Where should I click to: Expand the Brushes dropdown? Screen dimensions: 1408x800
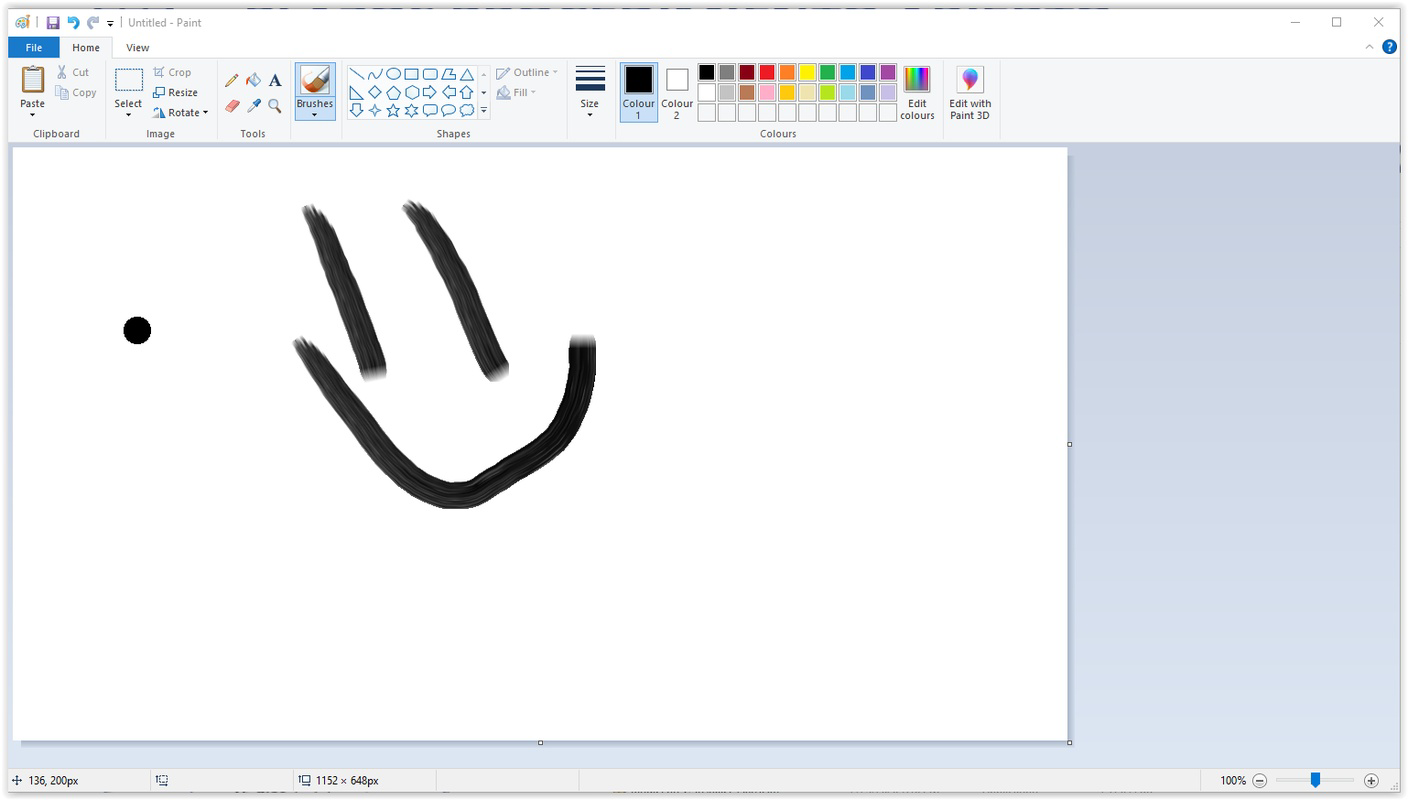[x=315, y=109]
